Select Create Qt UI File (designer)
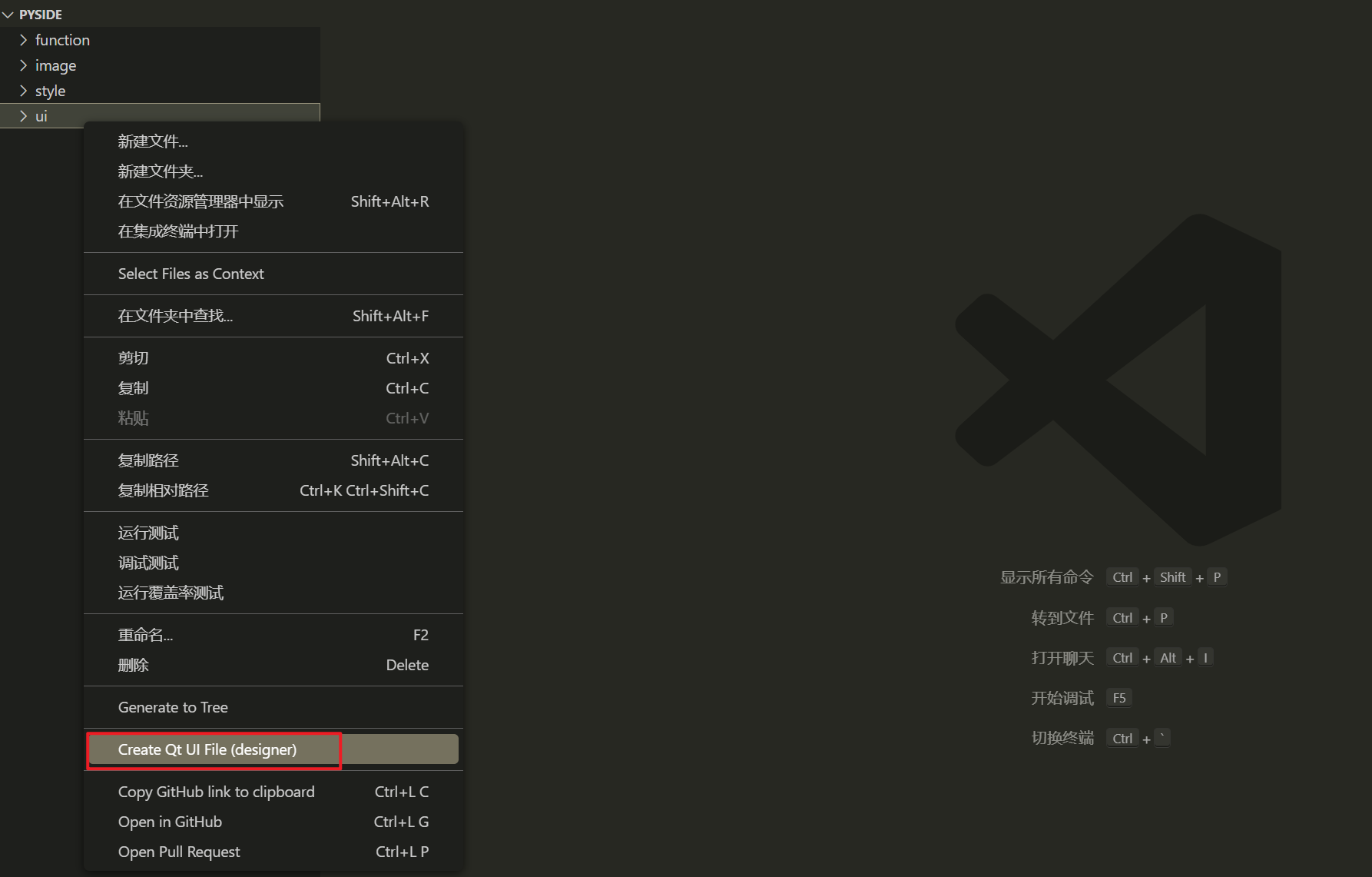The image size is (1372, 877). click(207, 749)
